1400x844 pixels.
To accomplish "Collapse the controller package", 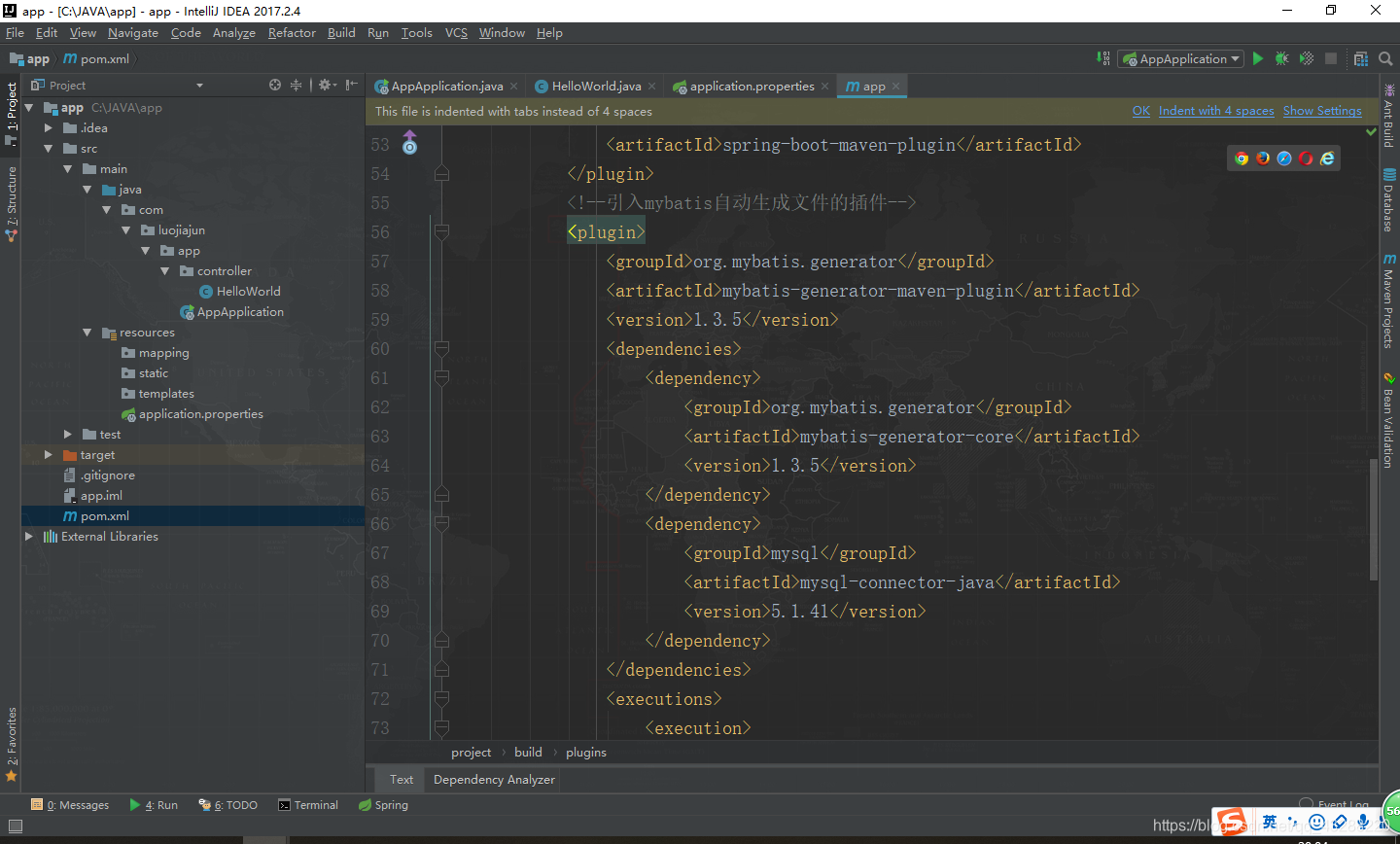I will point(165,270).
